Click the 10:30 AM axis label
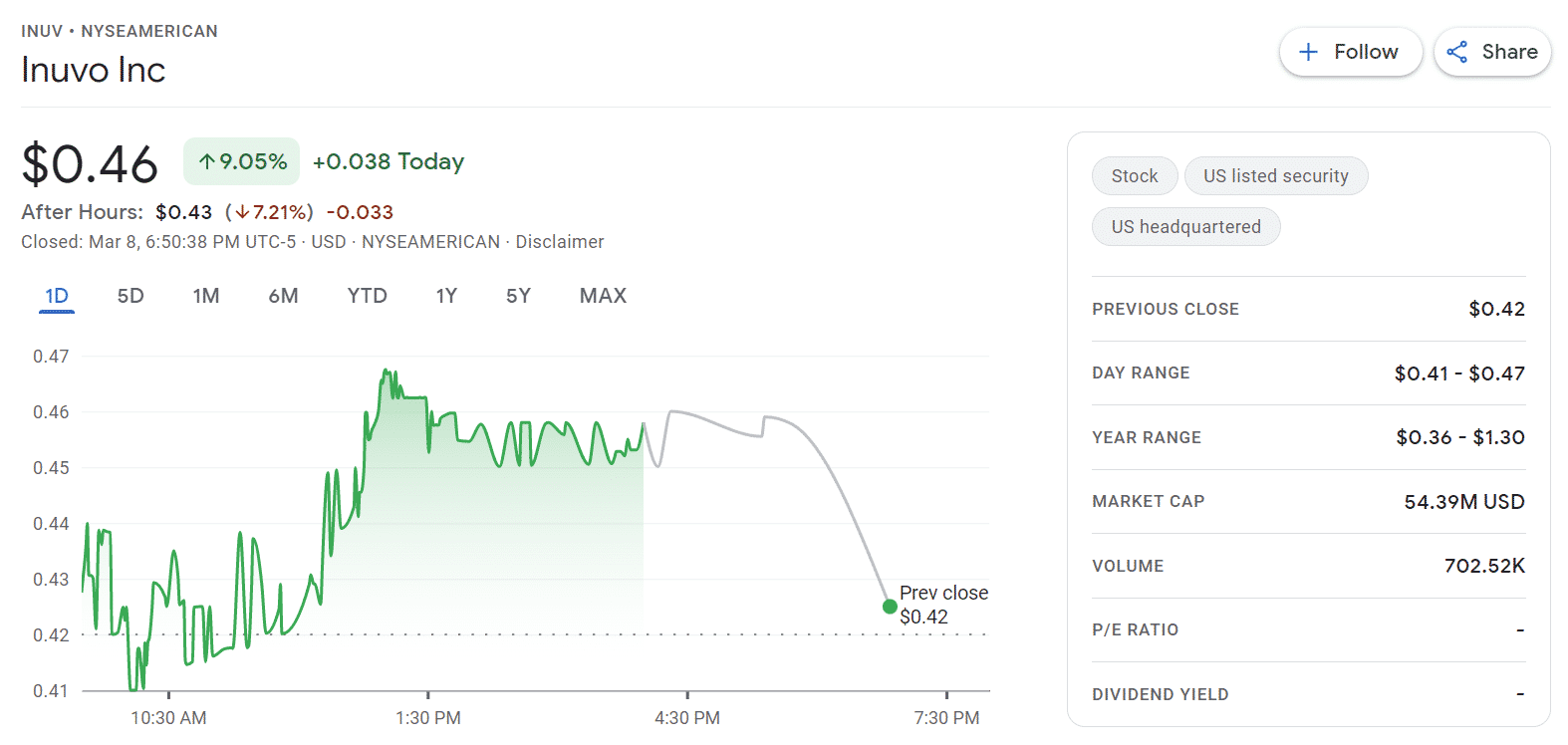This screenshot has height=745, width=1568. tap(168, 718)
